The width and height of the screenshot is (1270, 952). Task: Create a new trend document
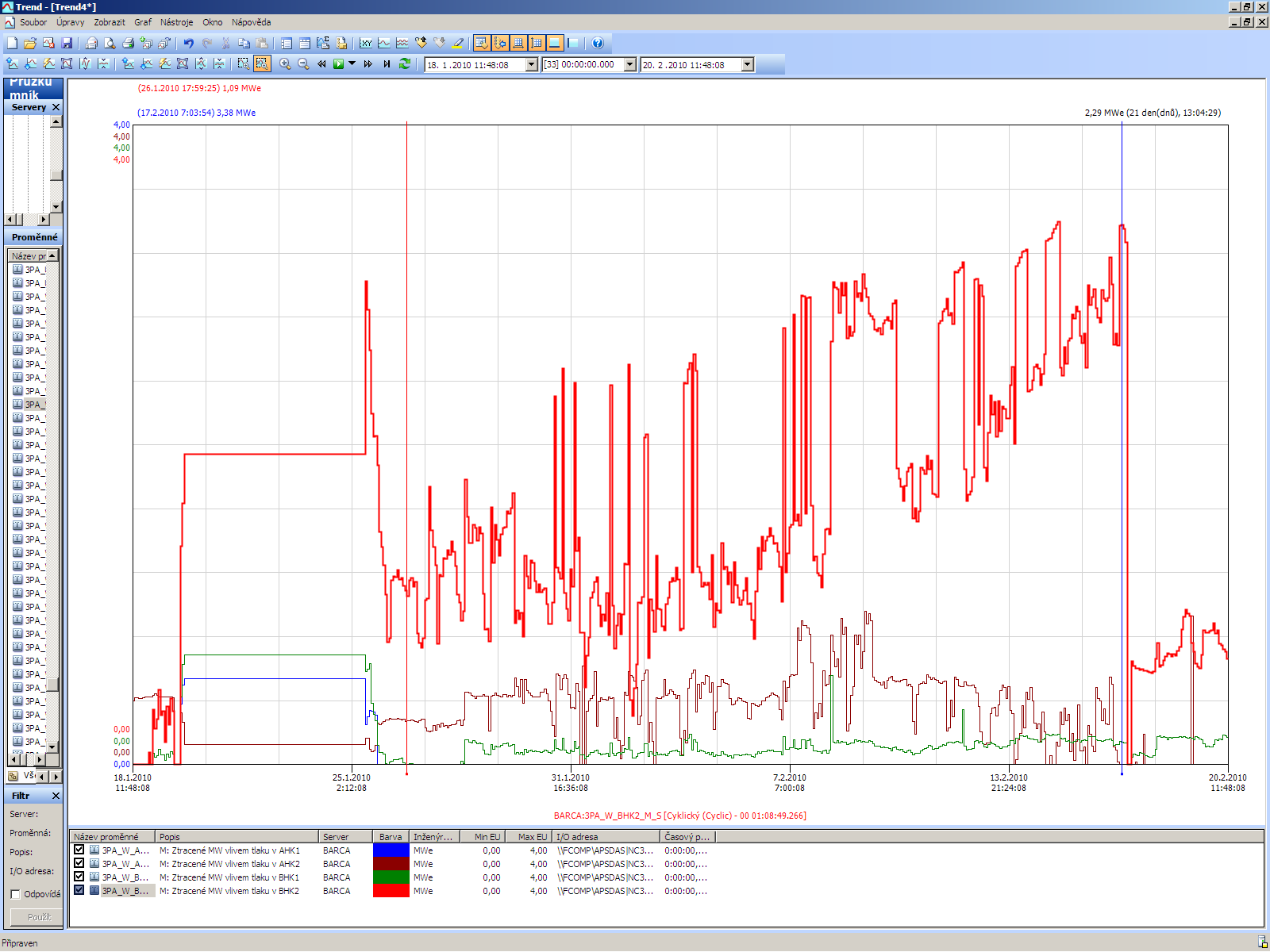pyautogui.click(x=12, y=44)
